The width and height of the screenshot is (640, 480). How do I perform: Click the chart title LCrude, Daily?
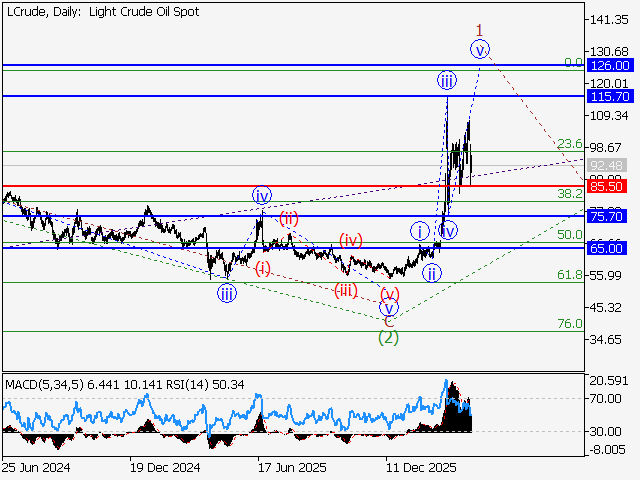click(102, 12)
